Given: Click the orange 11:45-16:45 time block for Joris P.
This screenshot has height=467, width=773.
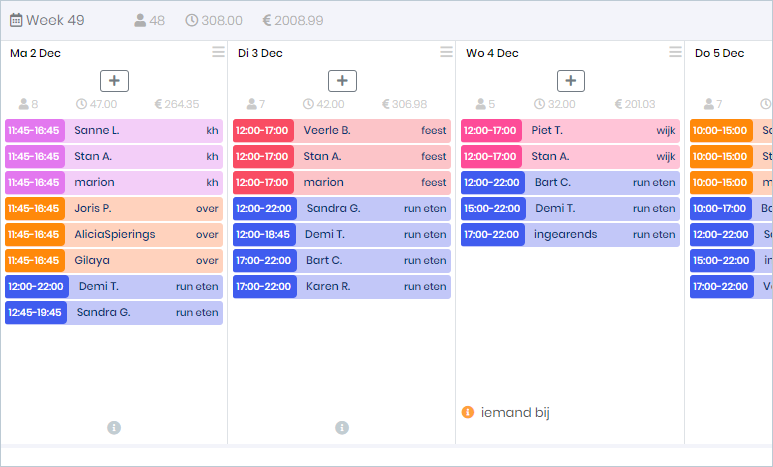Looking at the screenshot, I should pyautogui.click(x=34, y=208).
